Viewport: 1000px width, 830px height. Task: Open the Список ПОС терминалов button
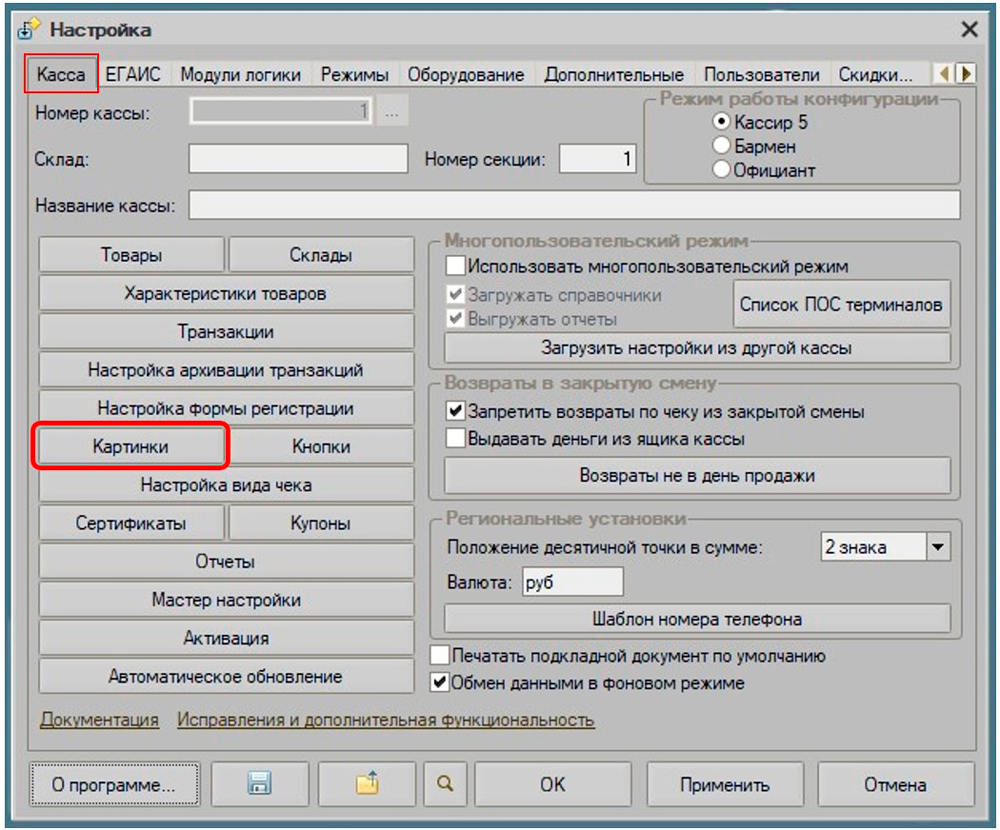coord(841,305)
